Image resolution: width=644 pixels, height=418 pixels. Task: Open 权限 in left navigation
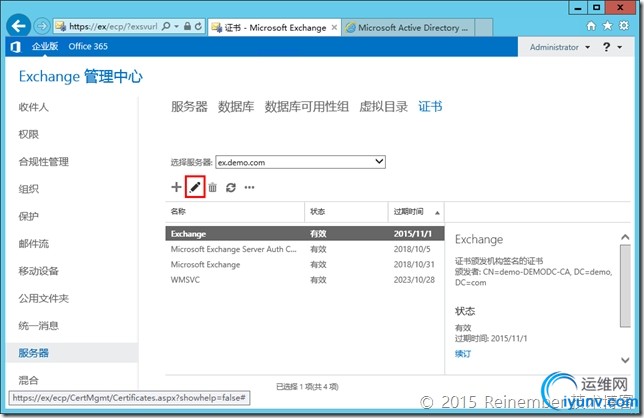click(28, 134)
